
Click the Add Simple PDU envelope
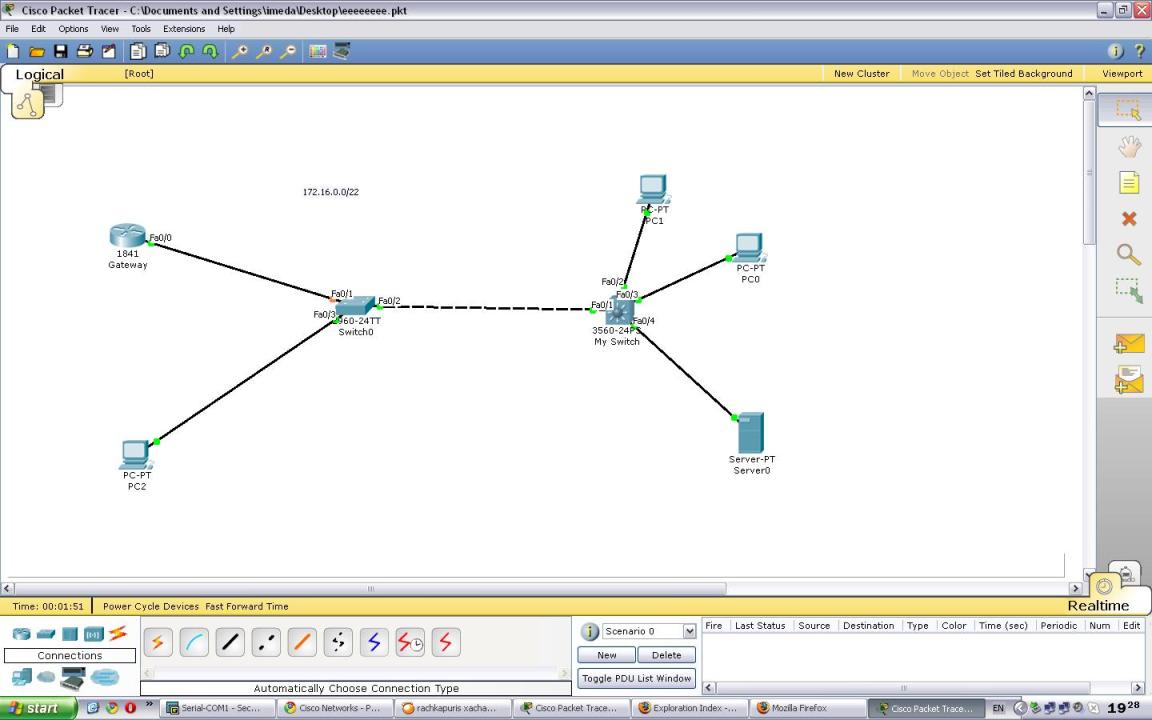(x=1129, y=343)
